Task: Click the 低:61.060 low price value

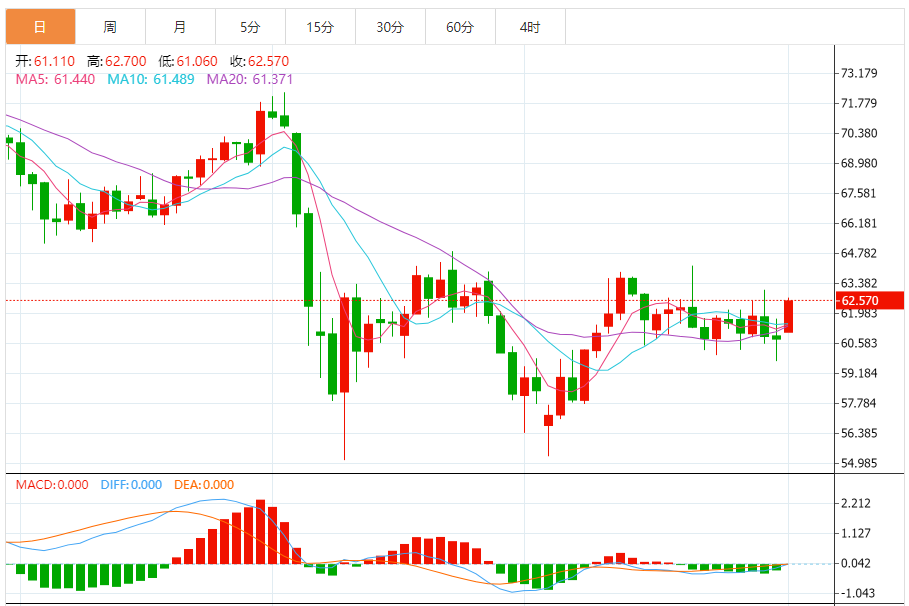Action: coord(188,61)
